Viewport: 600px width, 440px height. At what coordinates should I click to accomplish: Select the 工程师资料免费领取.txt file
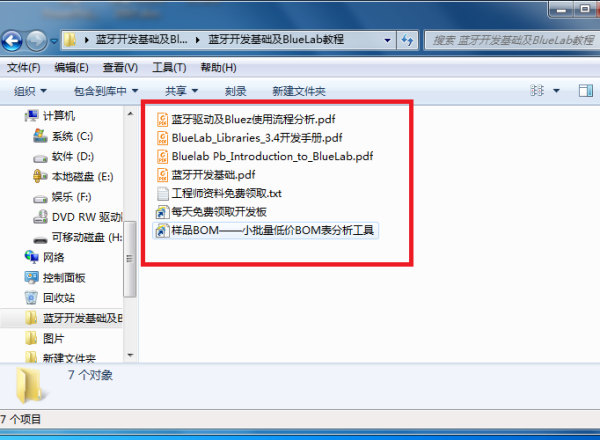(219, 193)
